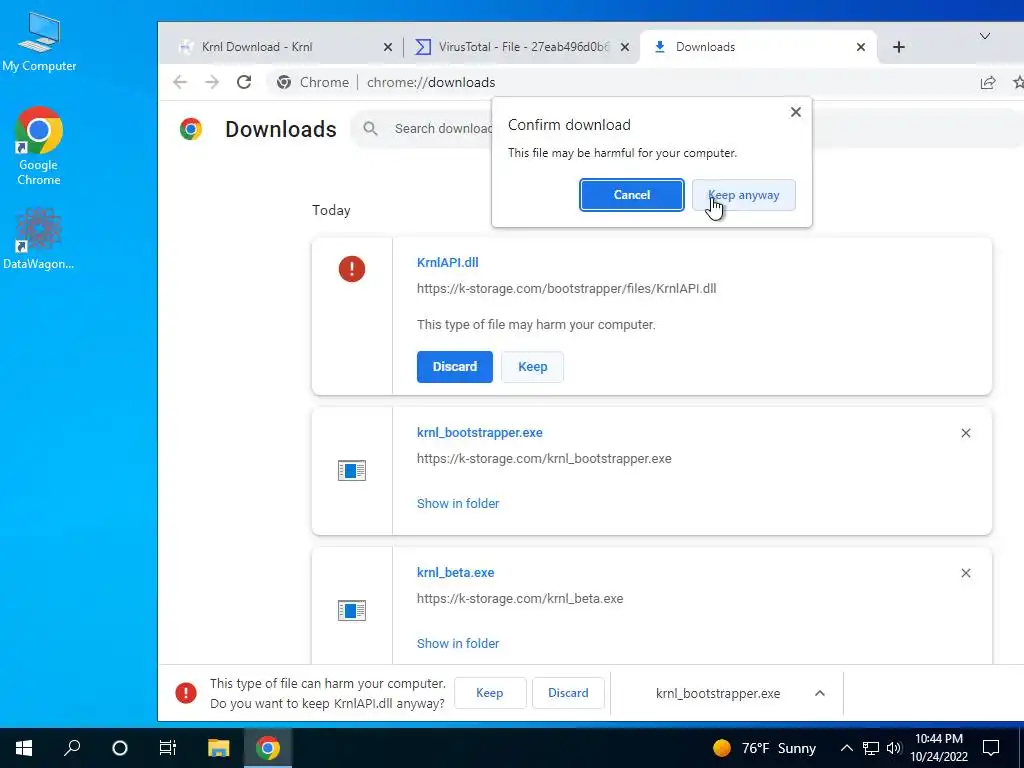This screenshot has height=768, width=1024.
Task: Go back in browser history
Action: coord(180,82)
